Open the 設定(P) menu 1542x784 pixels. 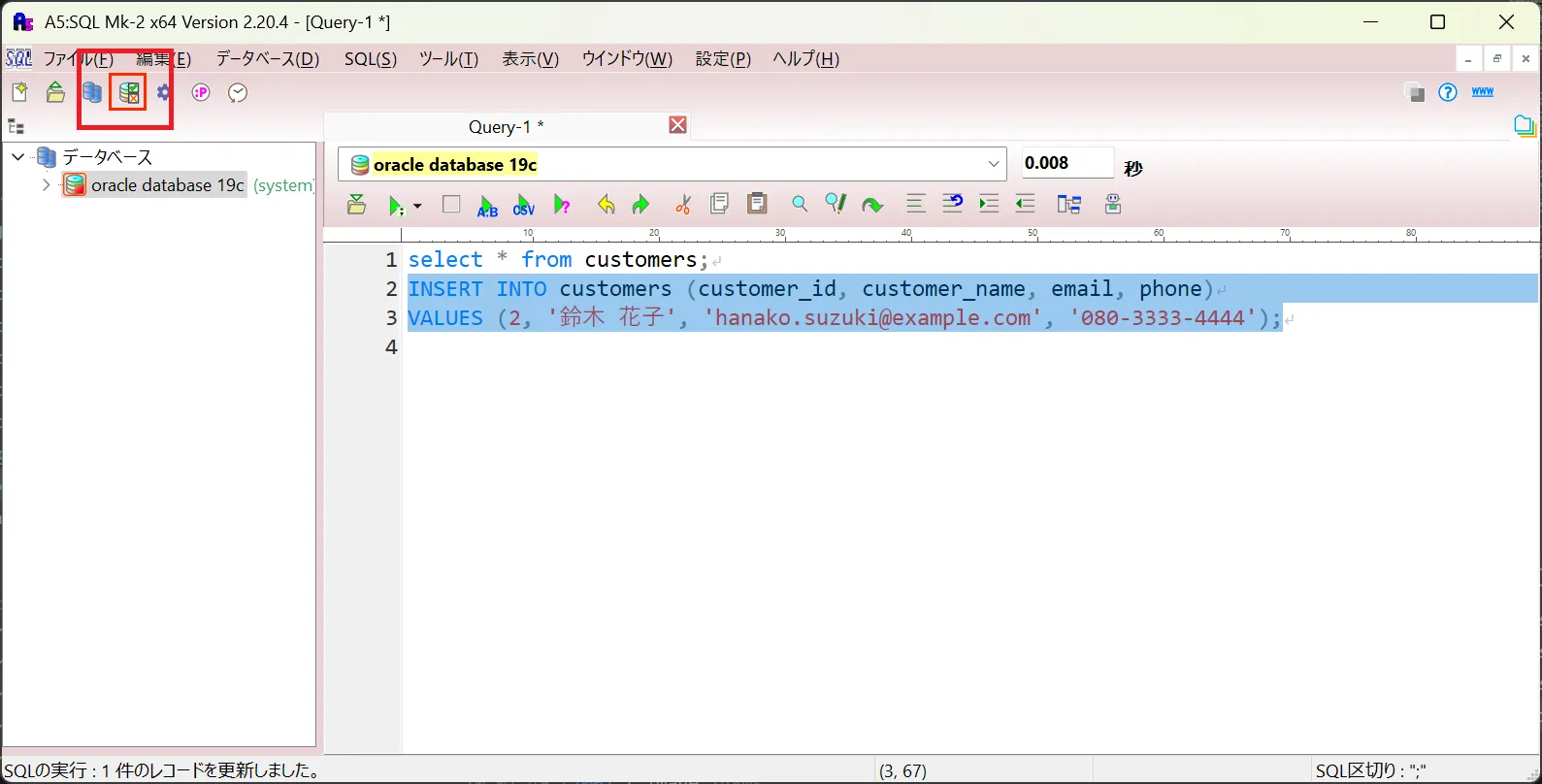click(723, 59)
